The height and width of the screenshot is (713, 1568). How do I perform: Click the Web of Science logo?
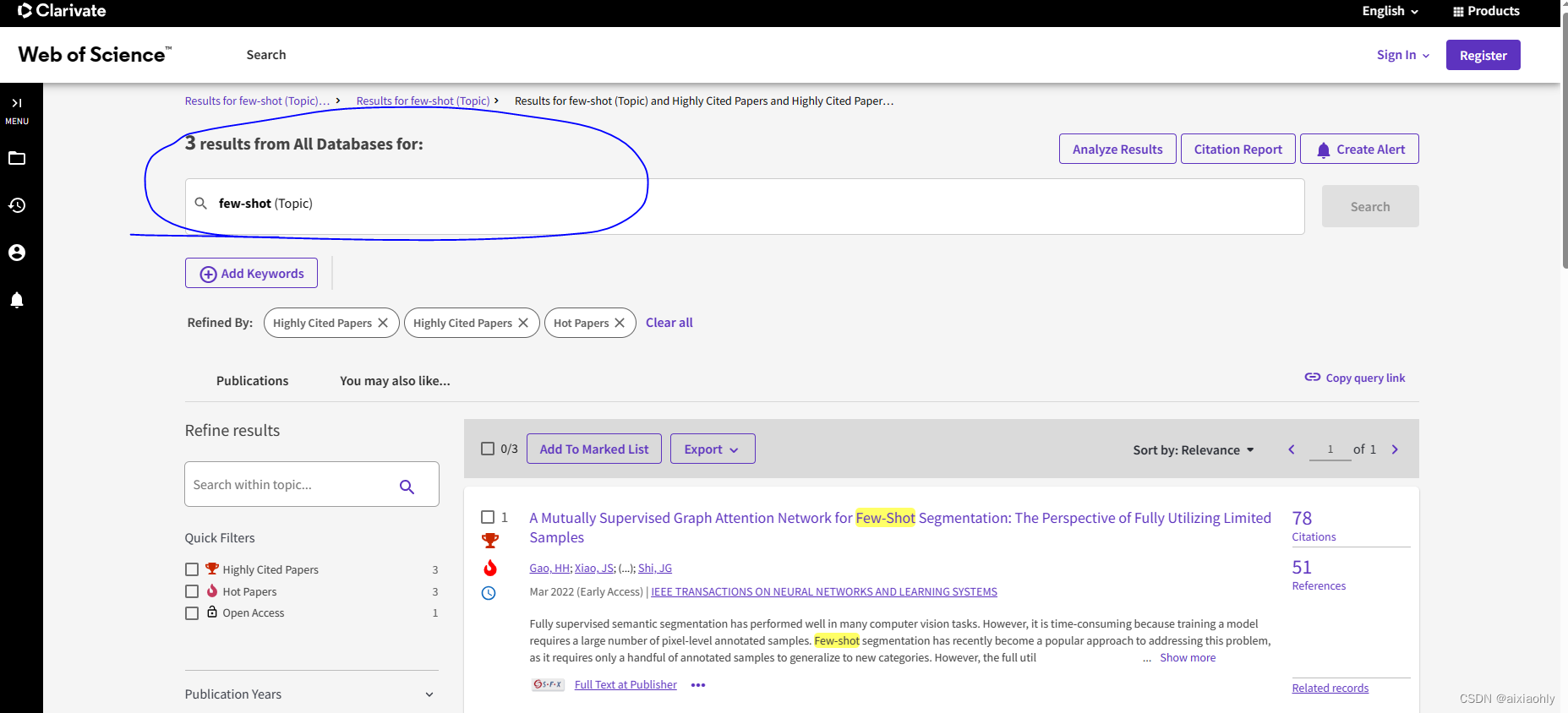point(95,55)
